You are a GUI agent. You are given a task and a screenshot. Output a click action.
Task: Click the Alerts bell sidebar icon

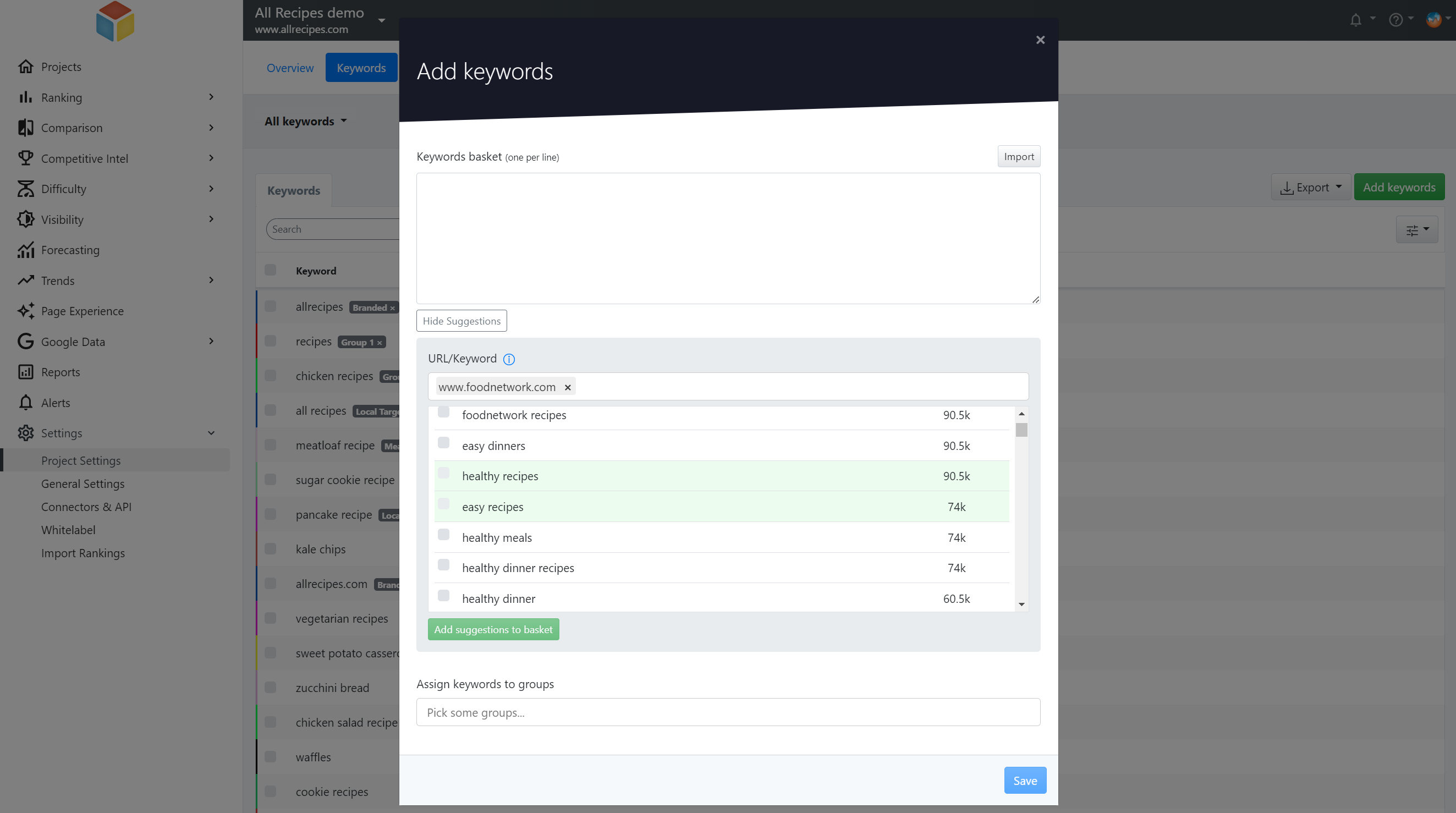pyautogui.click(x=25, y=403)
